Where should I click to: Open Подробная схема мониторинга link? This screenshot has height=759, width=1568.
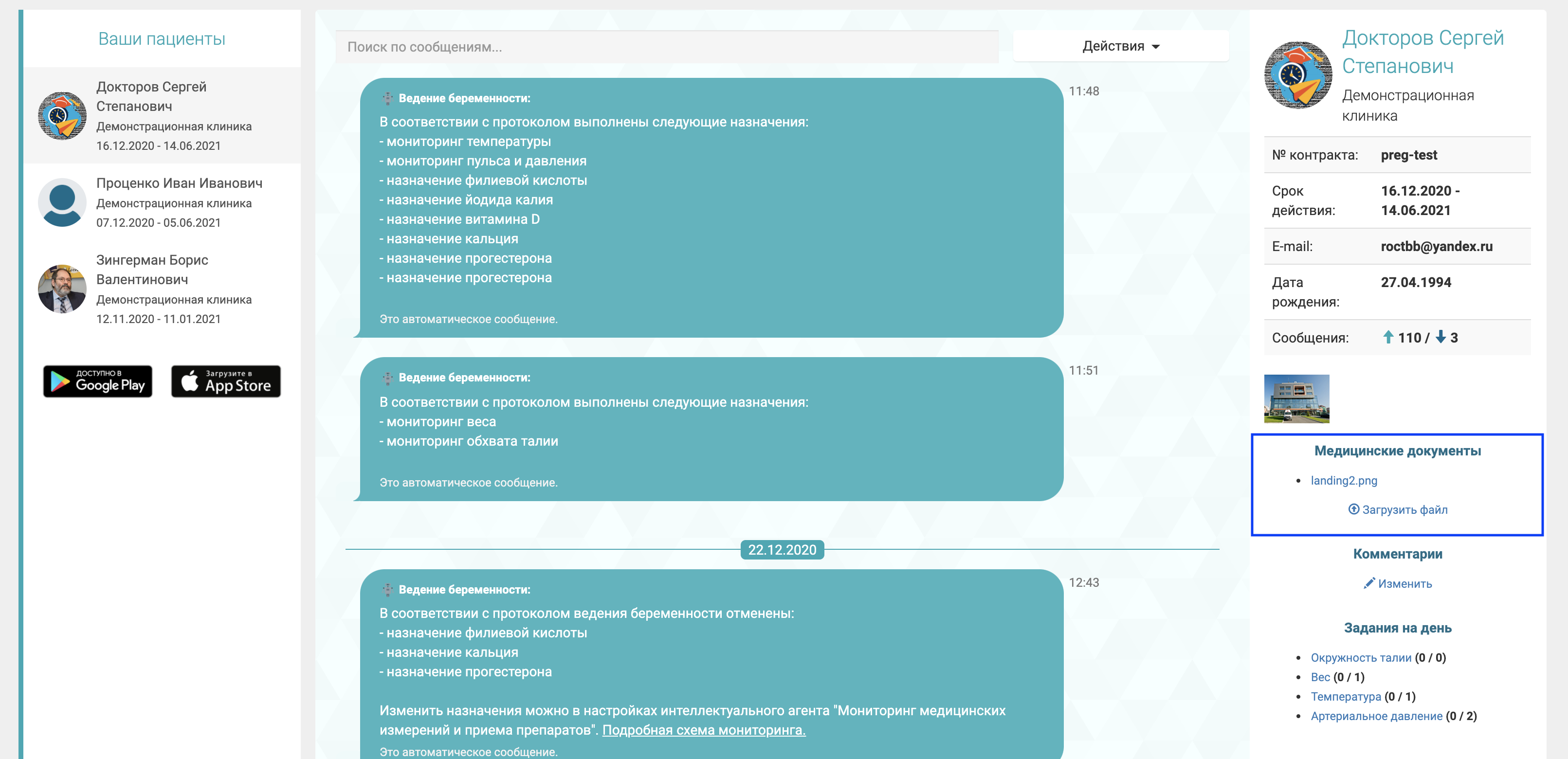coord(703,730)
